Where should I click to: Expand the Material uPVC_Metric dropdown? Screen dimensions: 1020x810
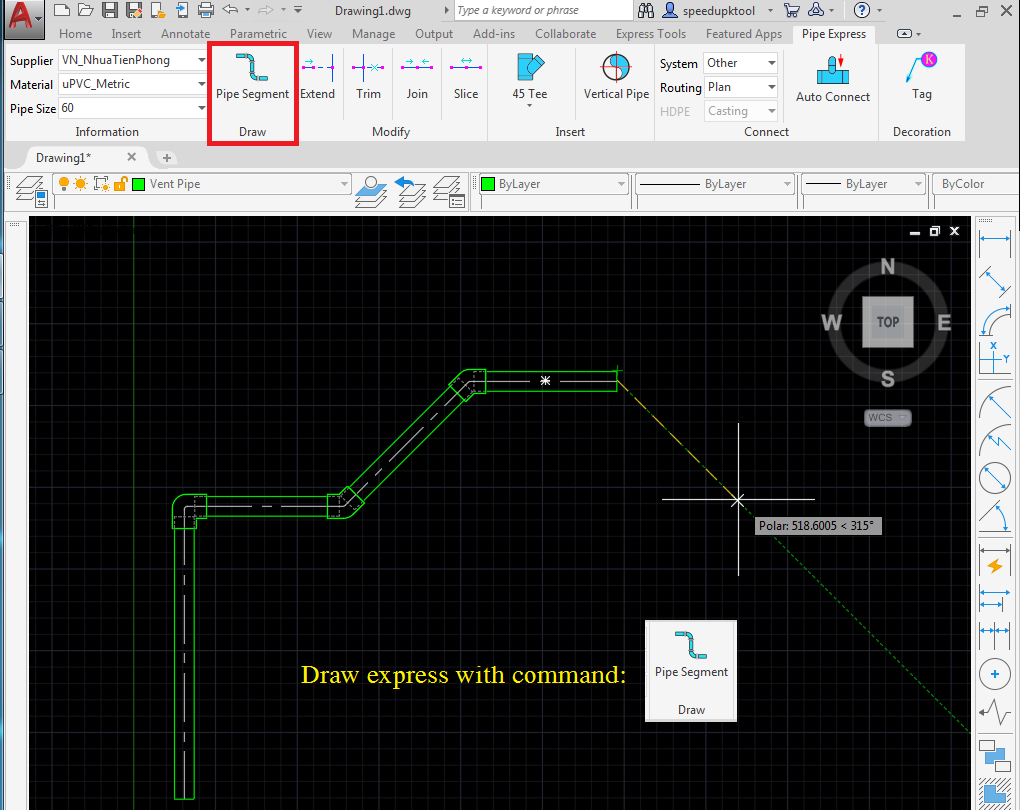coord(201,84)
